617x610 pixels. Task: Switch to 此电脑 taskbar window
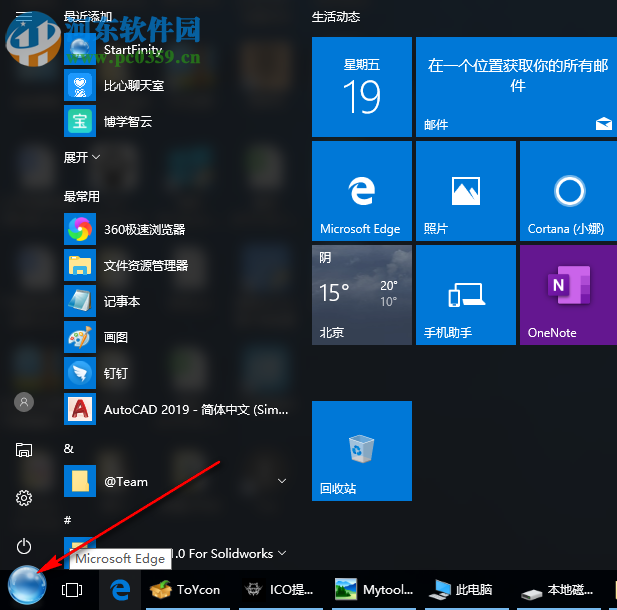(467, 590)
